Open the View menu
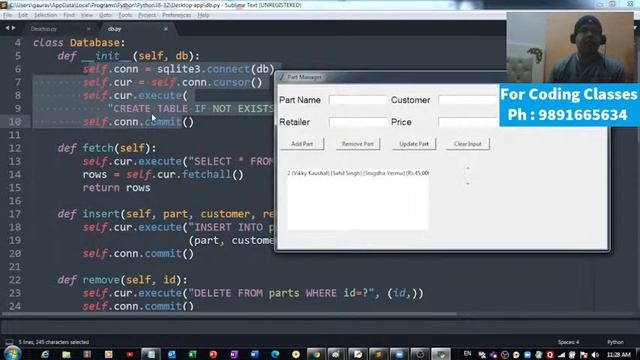This screenshot has width=640, height=360. 87,15
